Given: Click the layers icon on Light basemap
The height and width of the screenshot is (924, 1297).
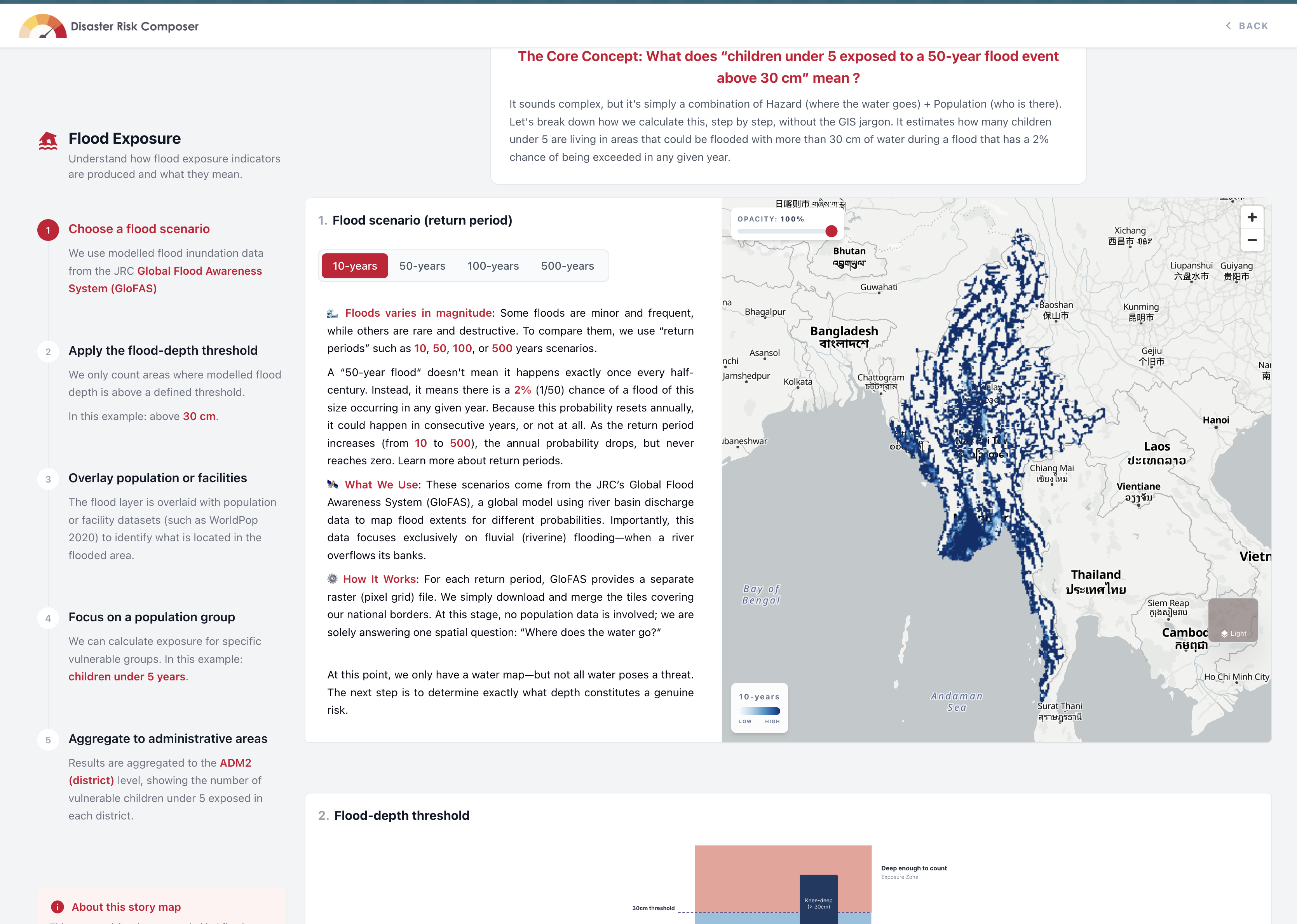Looking at the screenshot, I should point(1224,633).
